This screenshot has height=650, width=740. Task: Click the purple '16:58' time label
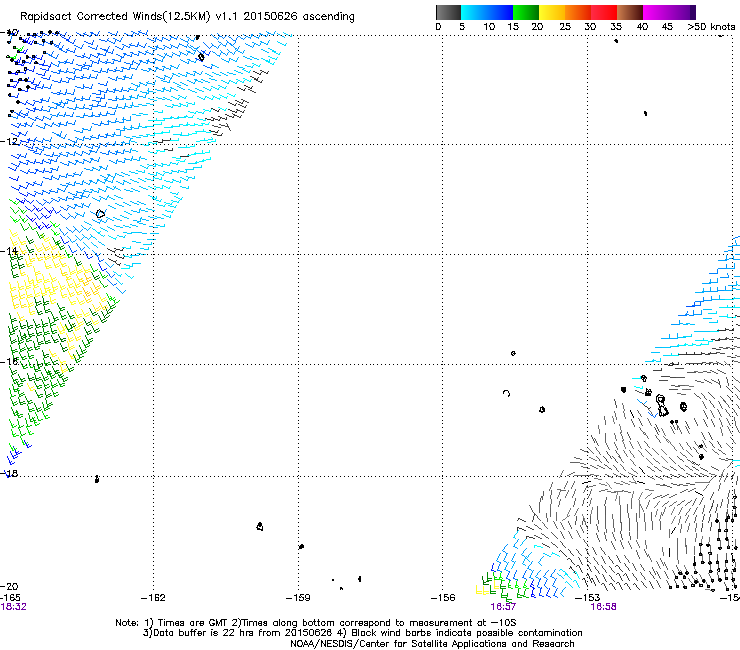coord(604,607)
